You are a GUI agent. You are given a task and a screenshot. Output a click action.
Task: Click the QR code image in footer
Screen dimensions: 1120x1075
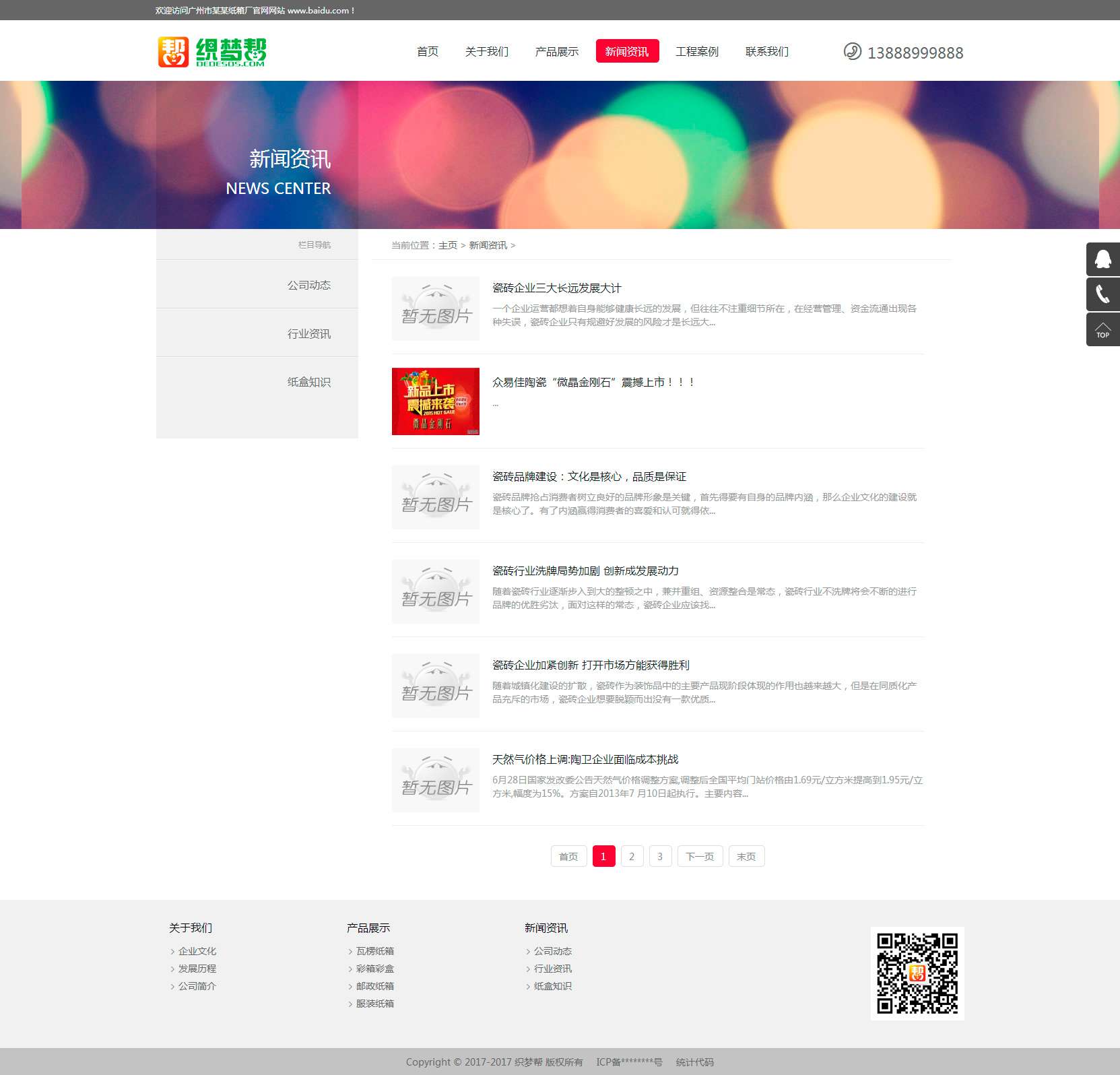click(917, 973)
